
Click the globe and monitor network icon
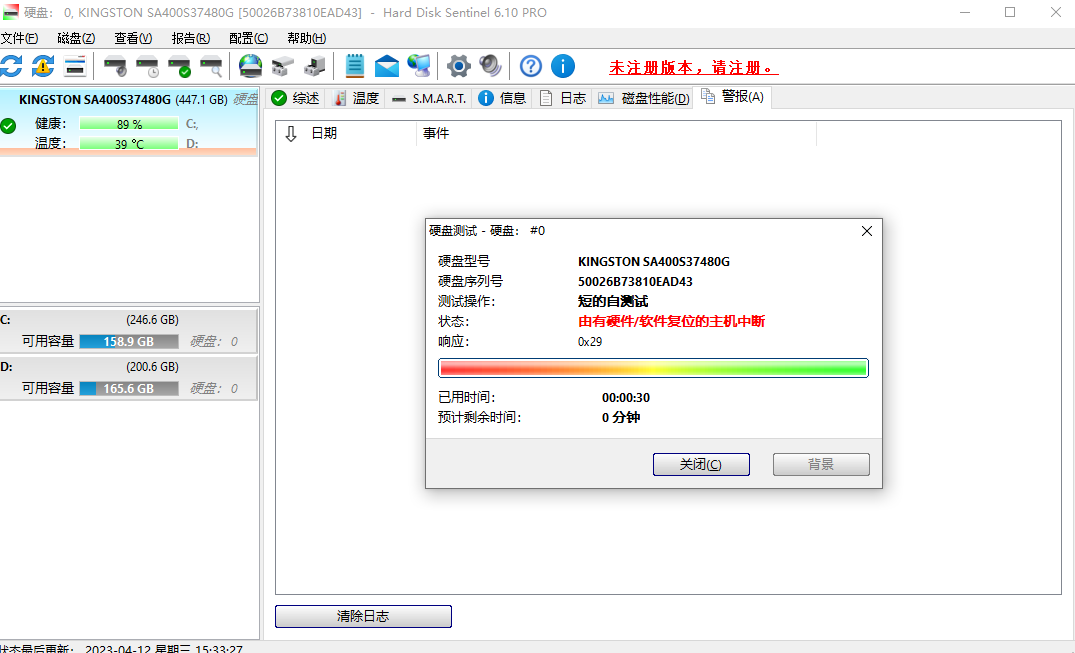tap(419, 66)
